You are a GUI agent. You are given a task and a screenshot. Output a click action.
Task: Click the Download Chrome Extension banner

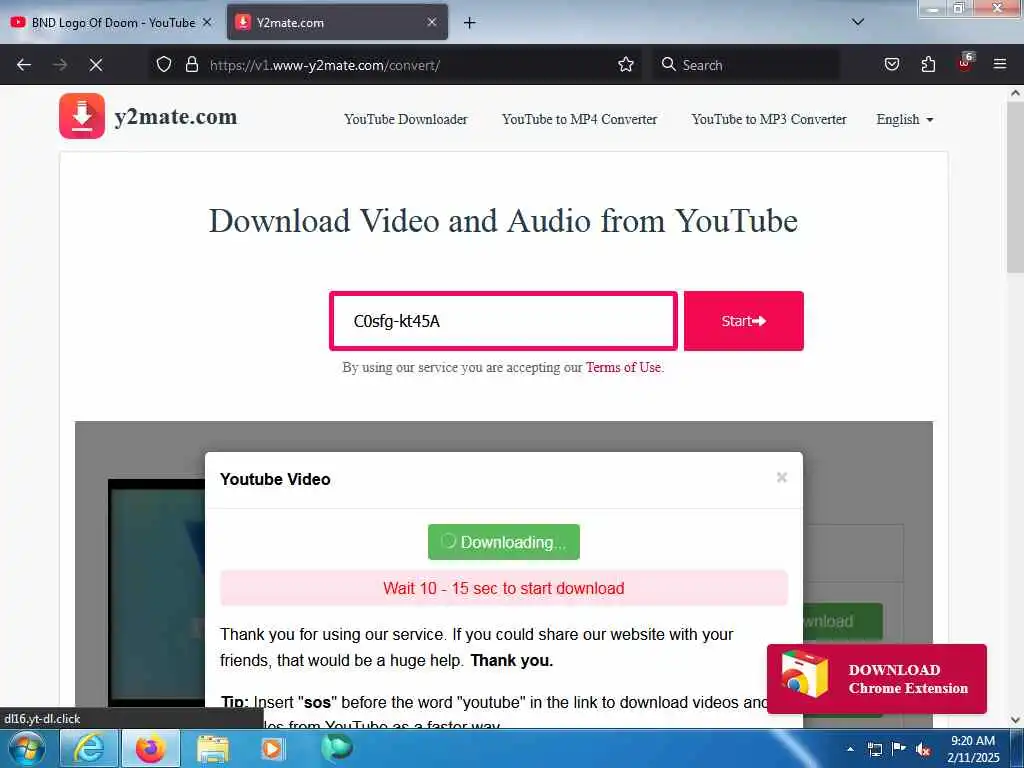click(876, 679)
